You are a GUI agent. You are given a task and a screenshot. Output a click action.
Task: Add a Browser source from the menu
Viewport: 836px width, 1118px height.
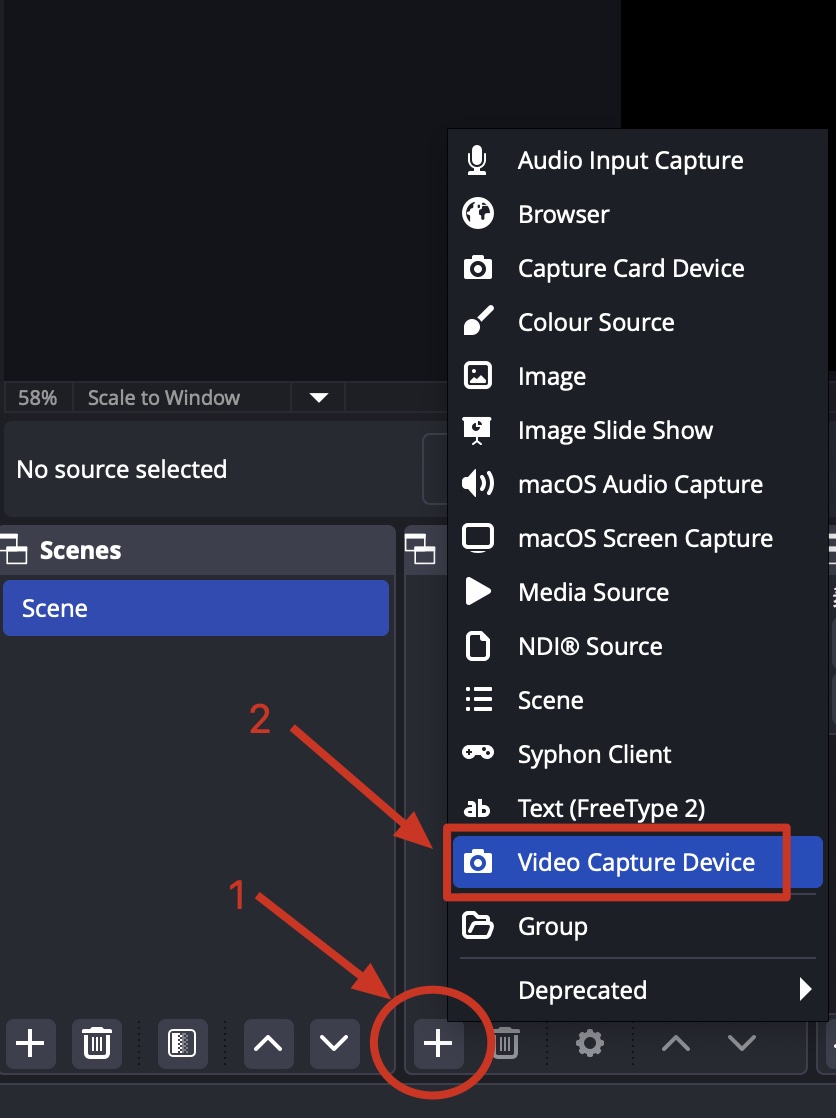coord(563,214)
